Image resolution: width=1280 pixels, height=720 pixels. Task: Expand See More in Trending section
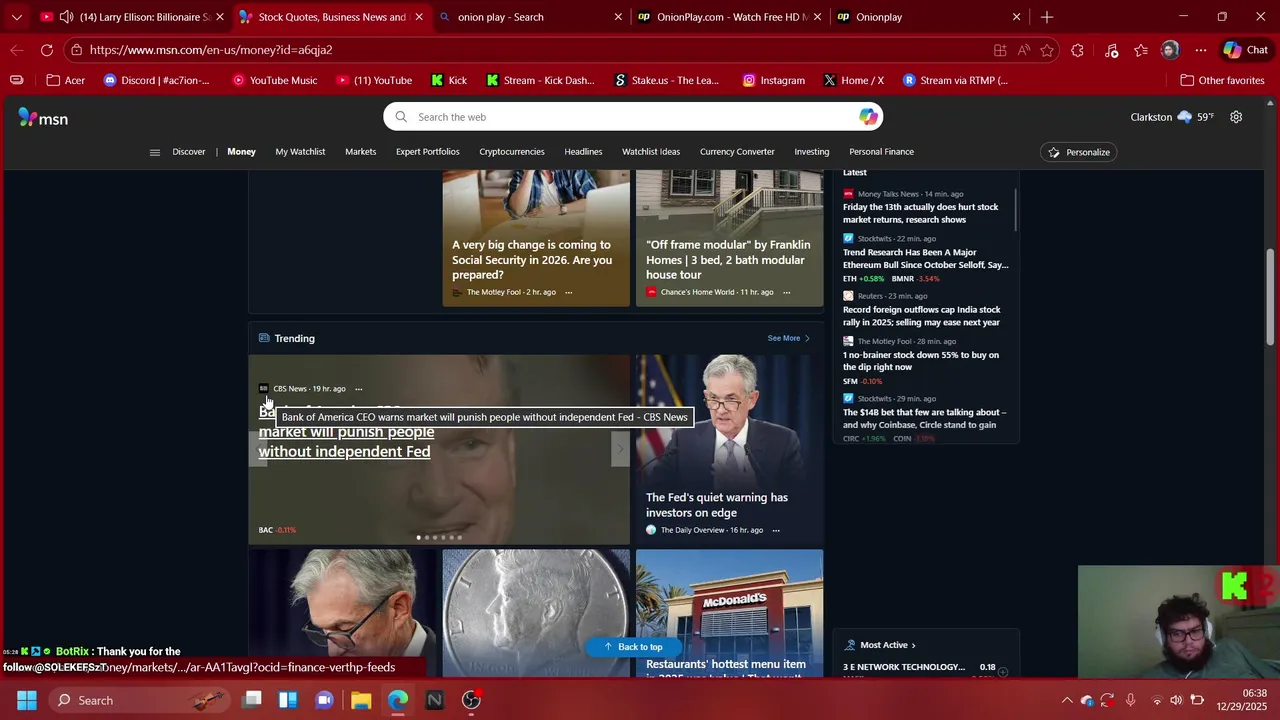pos(788,338)
